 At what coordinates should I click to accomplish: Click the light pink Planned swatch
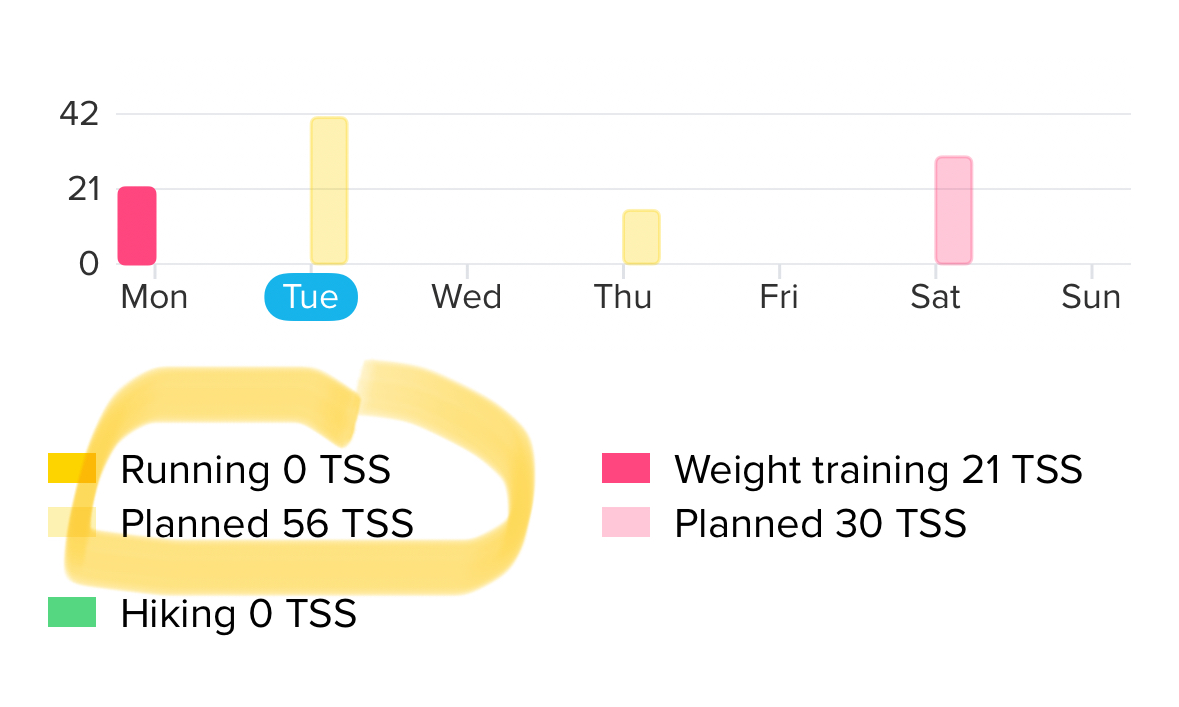pyautogui.click(x=626, y=522)
